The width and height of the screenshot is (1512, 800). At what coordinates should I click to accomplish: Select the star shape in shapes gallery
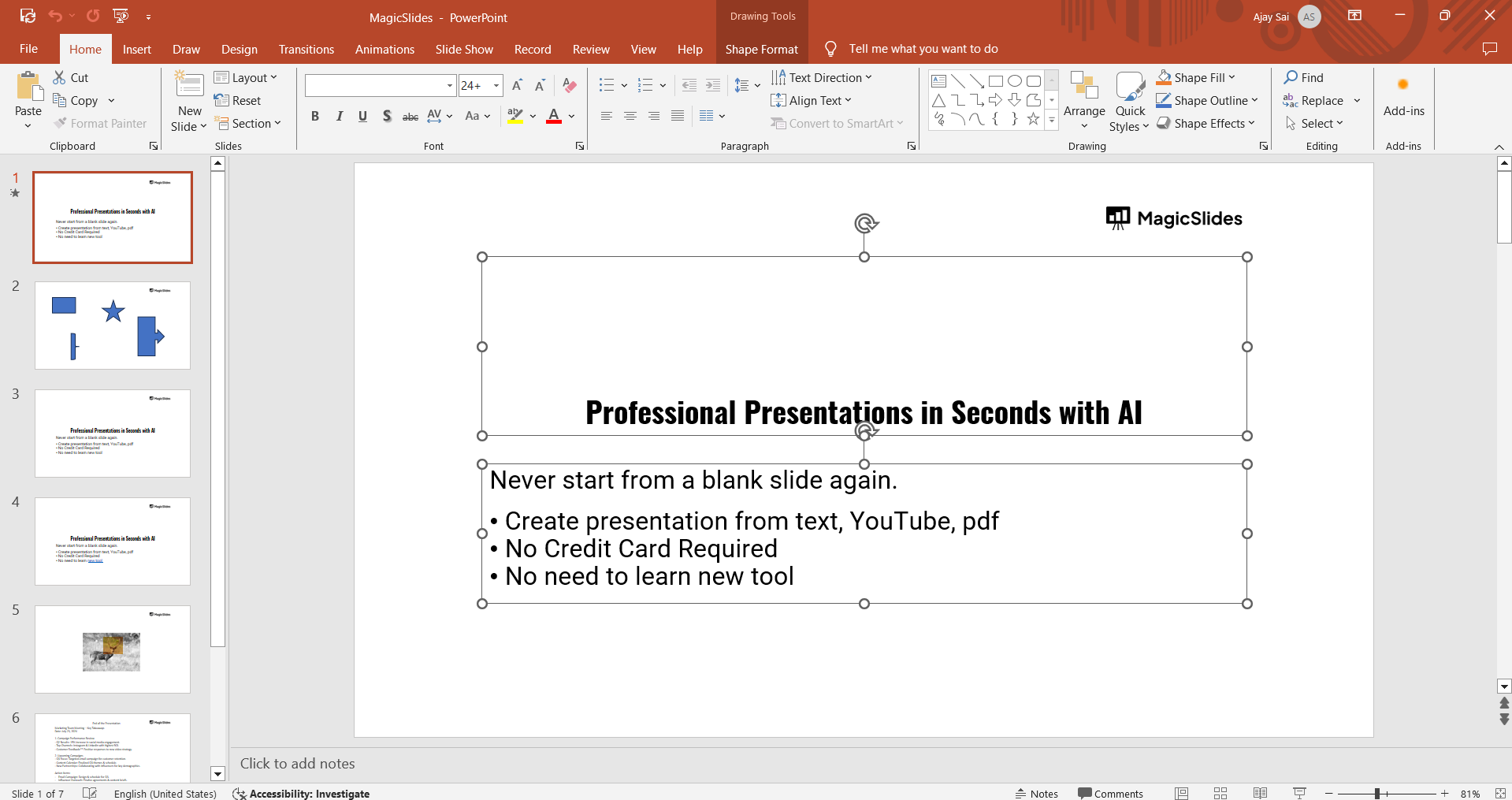click(x=1033, y=119)
